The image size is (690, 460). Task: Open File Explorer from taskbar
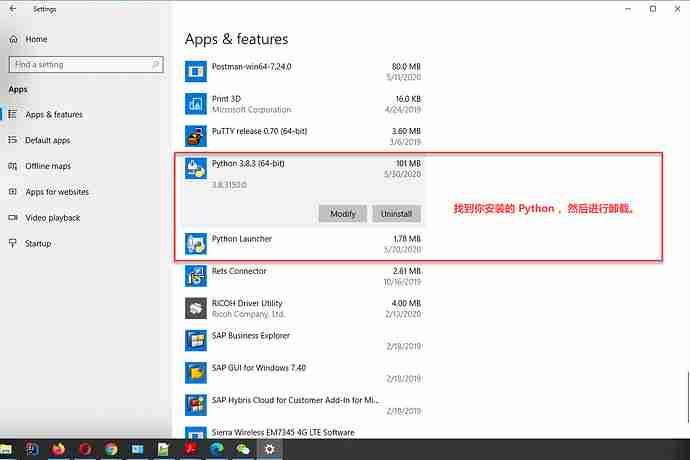click(6, 449)
